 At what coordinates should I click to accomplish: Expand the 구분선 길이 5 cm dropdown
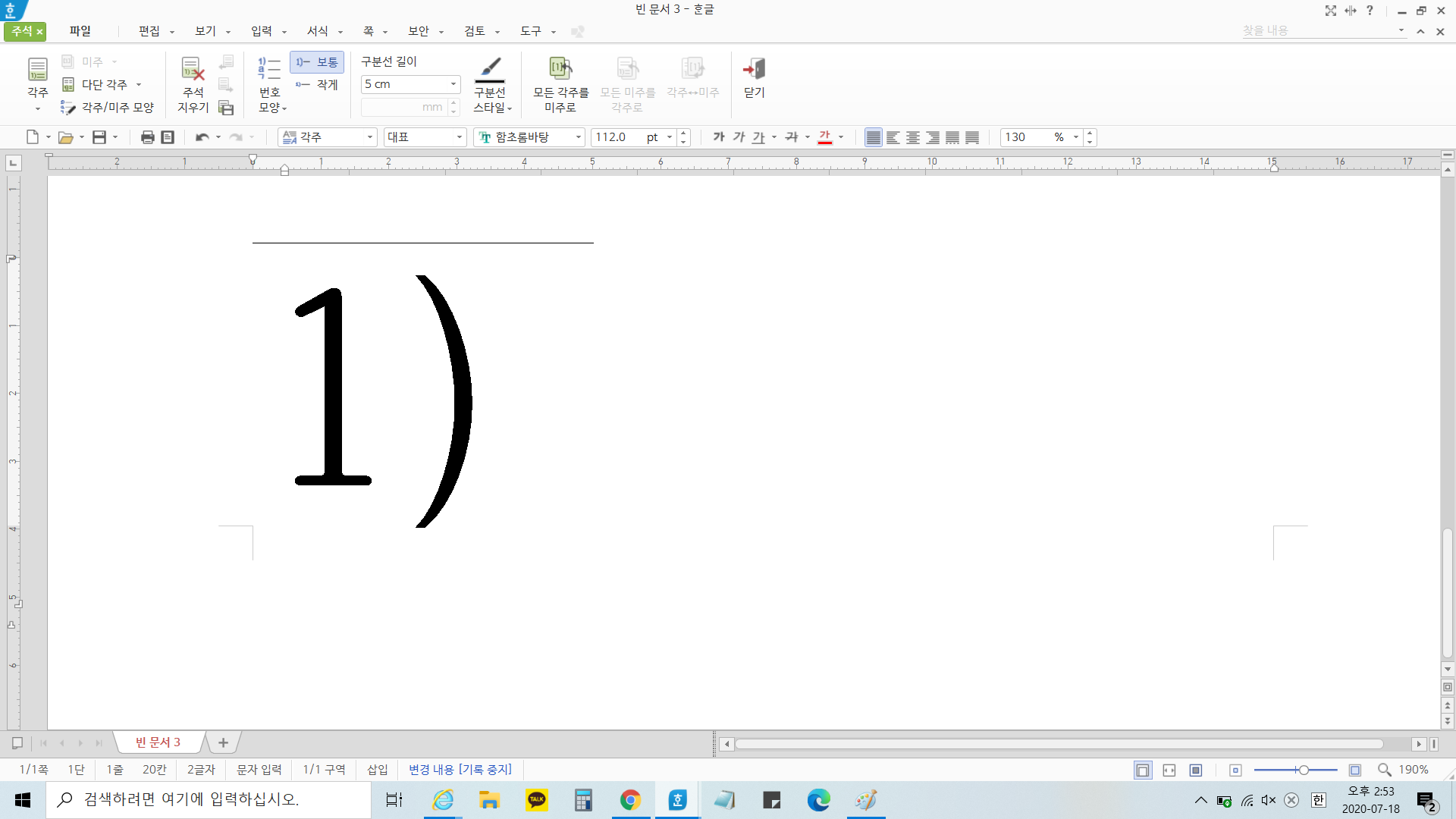(x=453, y=84)
